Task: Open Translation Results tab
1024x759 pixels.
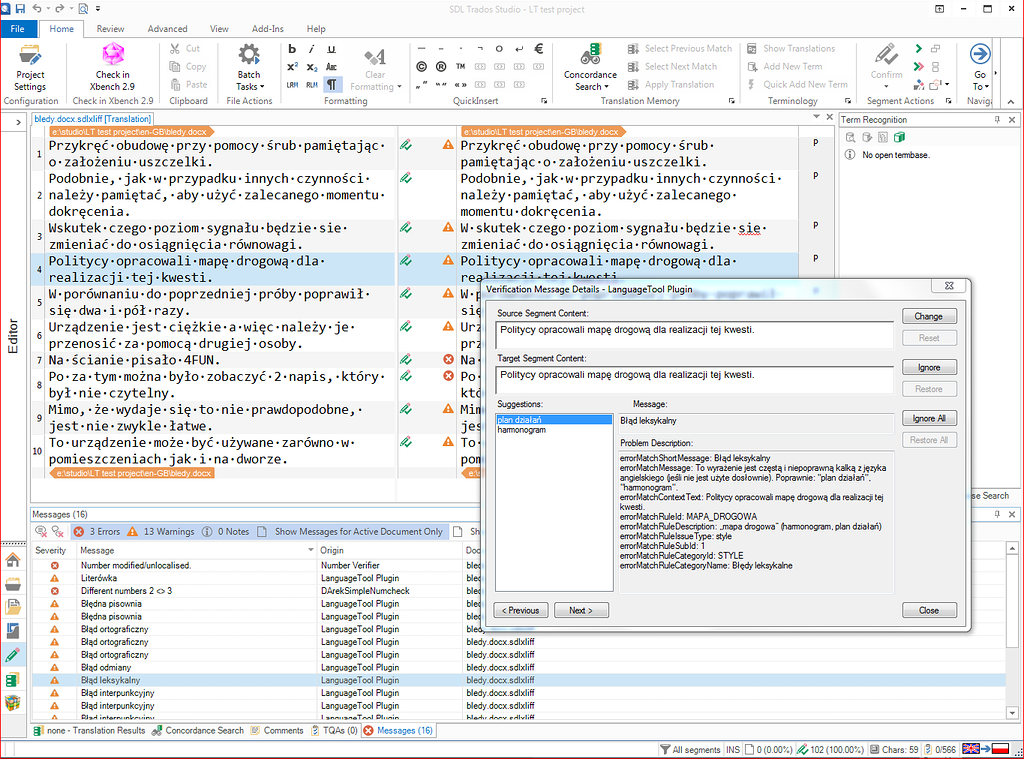Action: (89, 731)
